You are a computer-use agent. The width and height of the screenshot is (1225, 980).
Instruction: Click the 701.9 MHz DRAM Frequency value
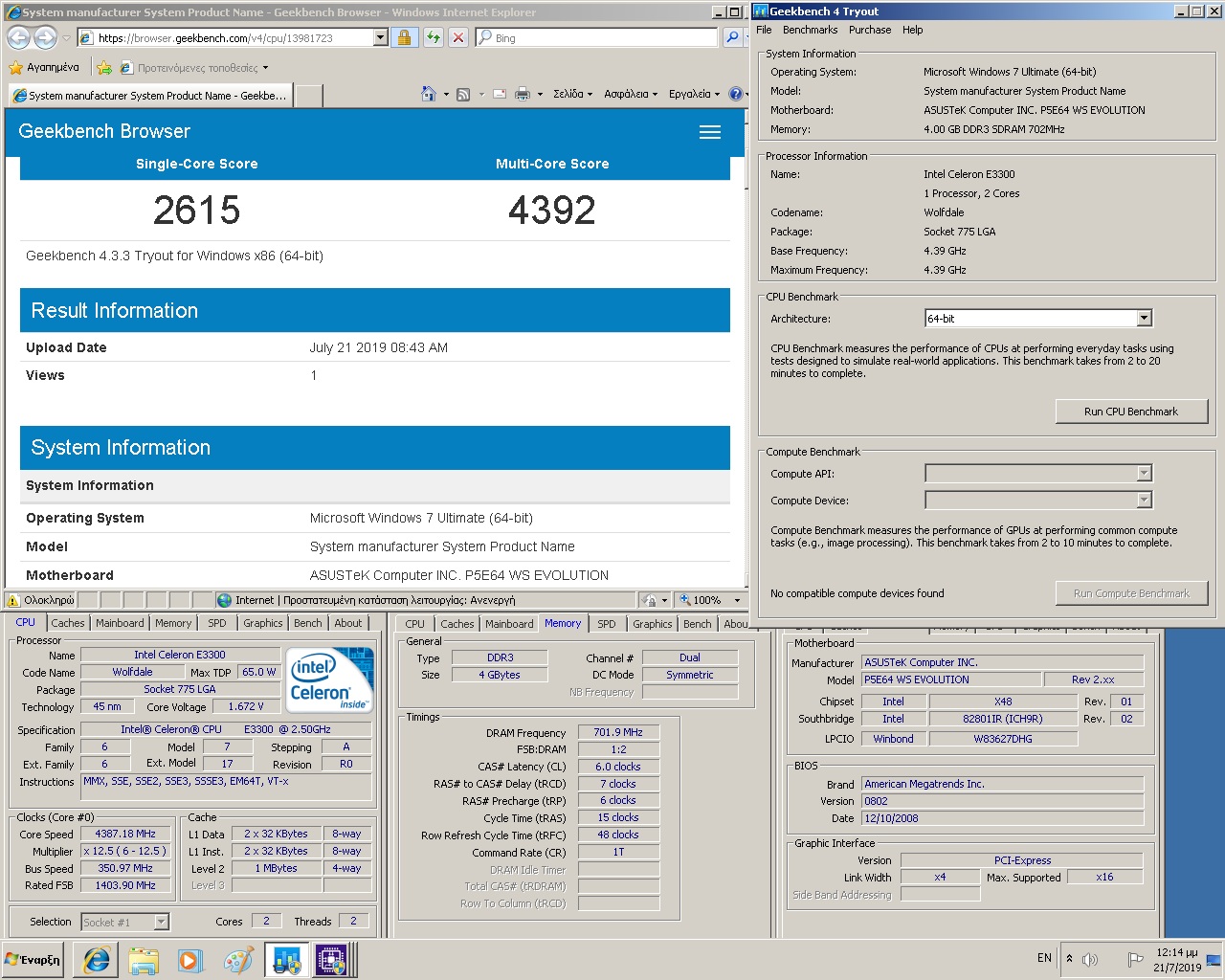pos(618,732)
